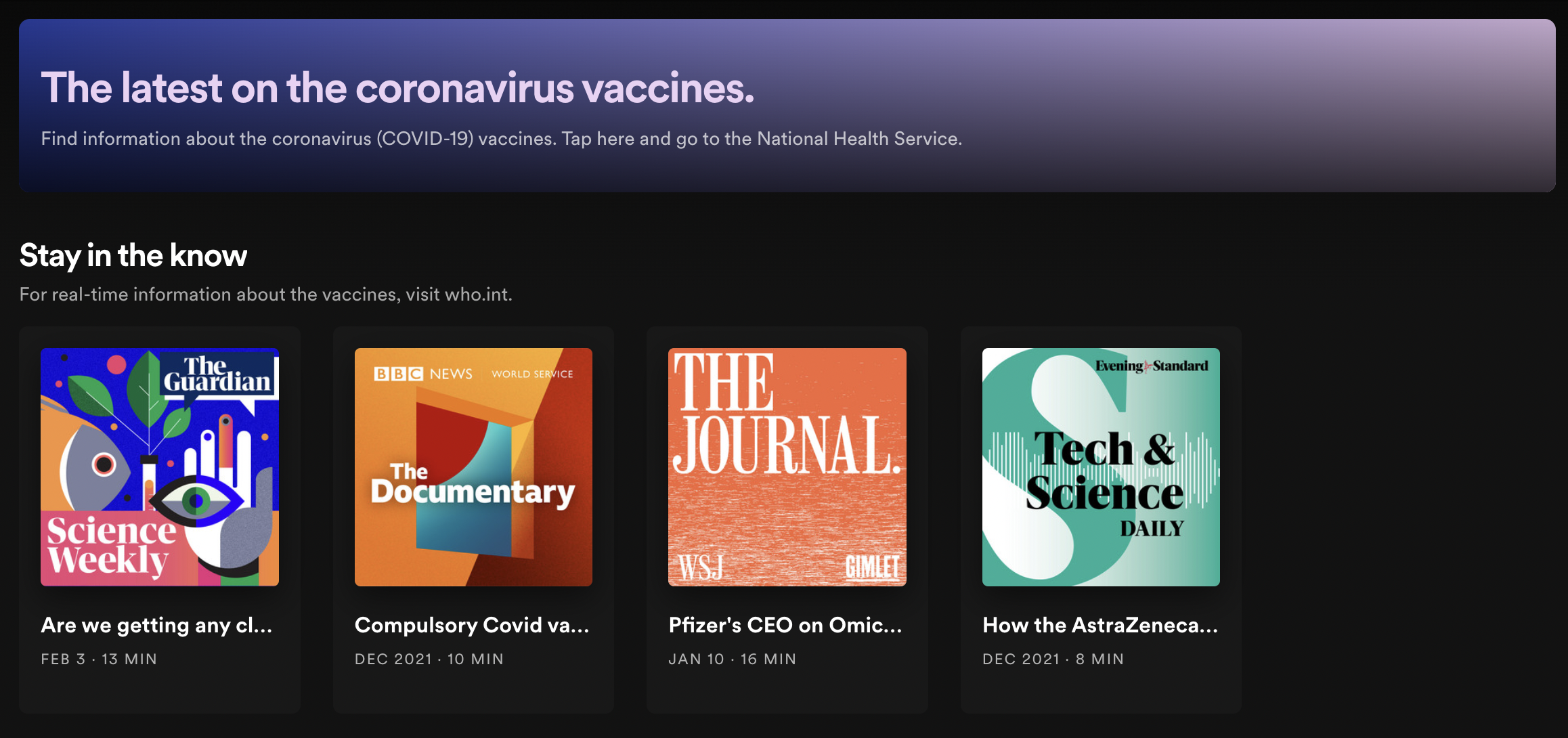The image size is (1568, 738).
Task: Open episode 'Are we getting any cl...'
Action: (156, 625)
